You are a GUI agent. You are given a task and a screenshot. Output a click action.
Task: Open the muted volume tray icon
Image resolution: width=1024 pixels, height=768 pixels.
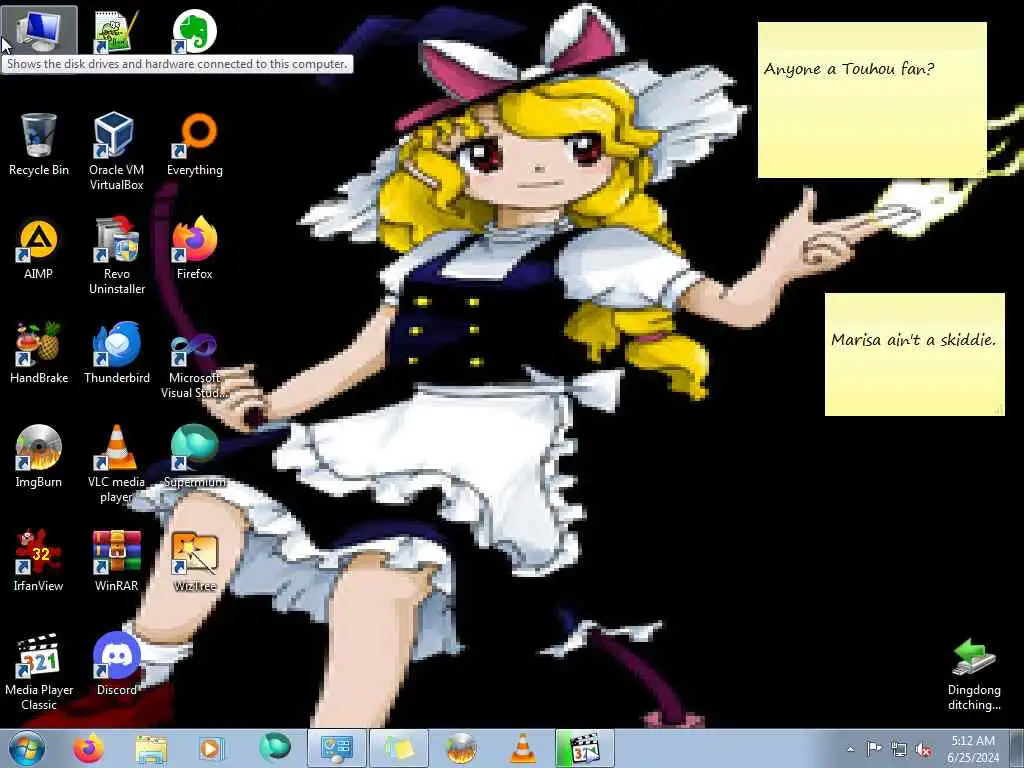click(x=923, y=749)
